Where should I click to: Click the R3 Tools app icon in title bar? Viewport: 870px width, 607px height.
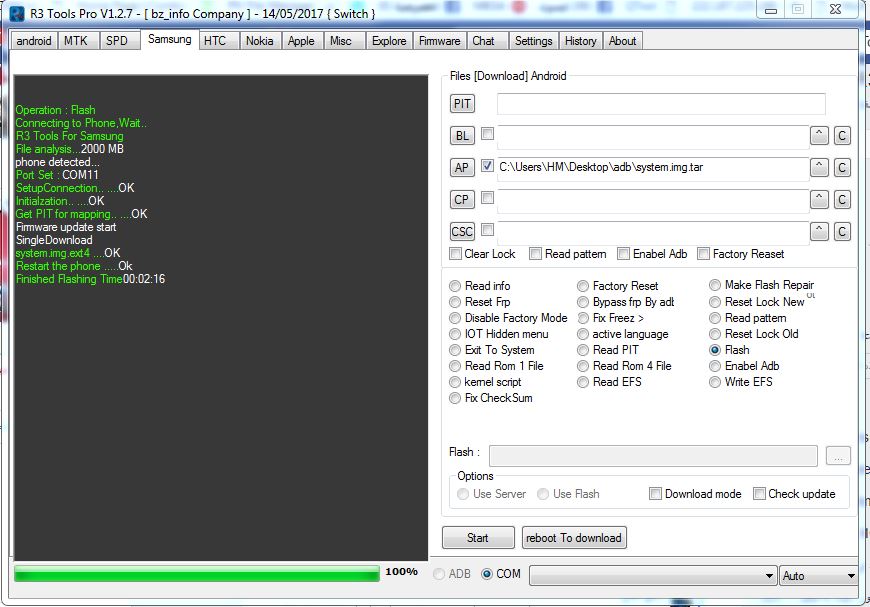click(17, 13)
